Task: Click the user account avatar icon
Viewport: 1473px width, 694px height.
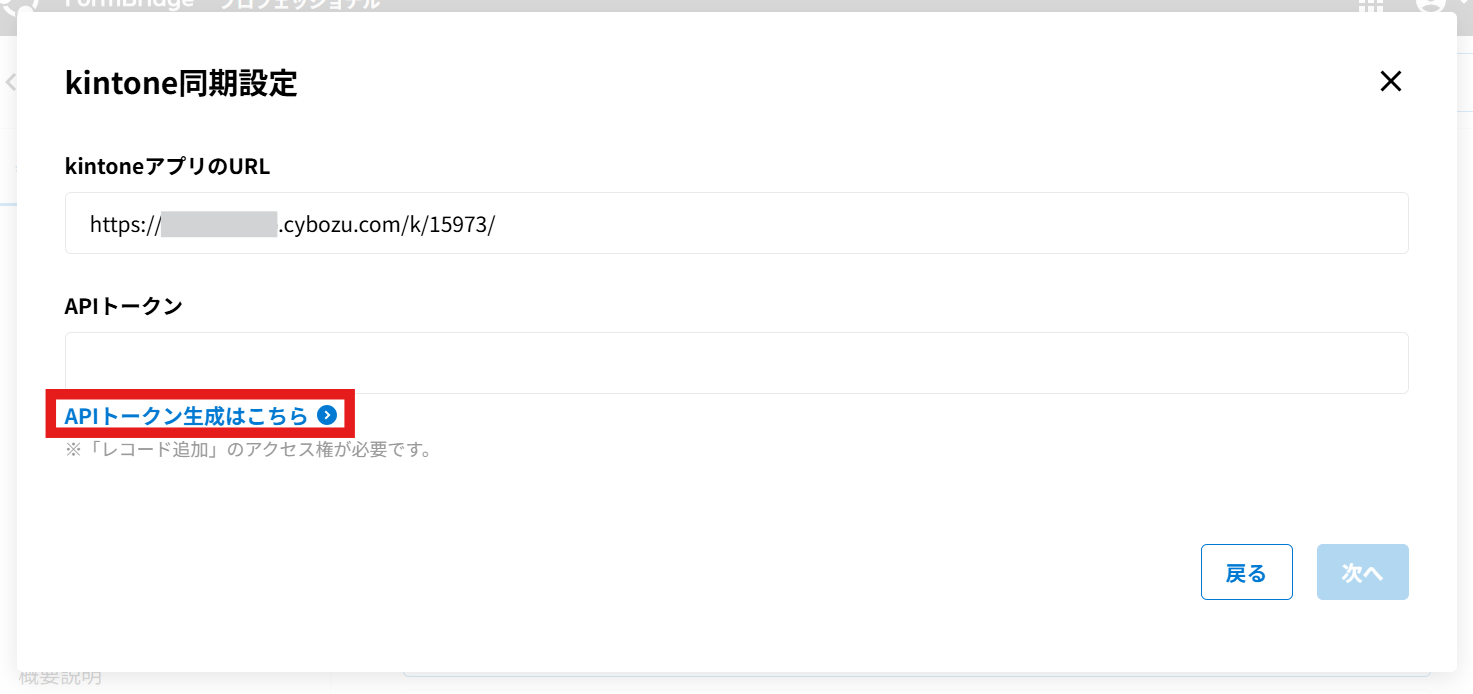Action: [1431, 5]
